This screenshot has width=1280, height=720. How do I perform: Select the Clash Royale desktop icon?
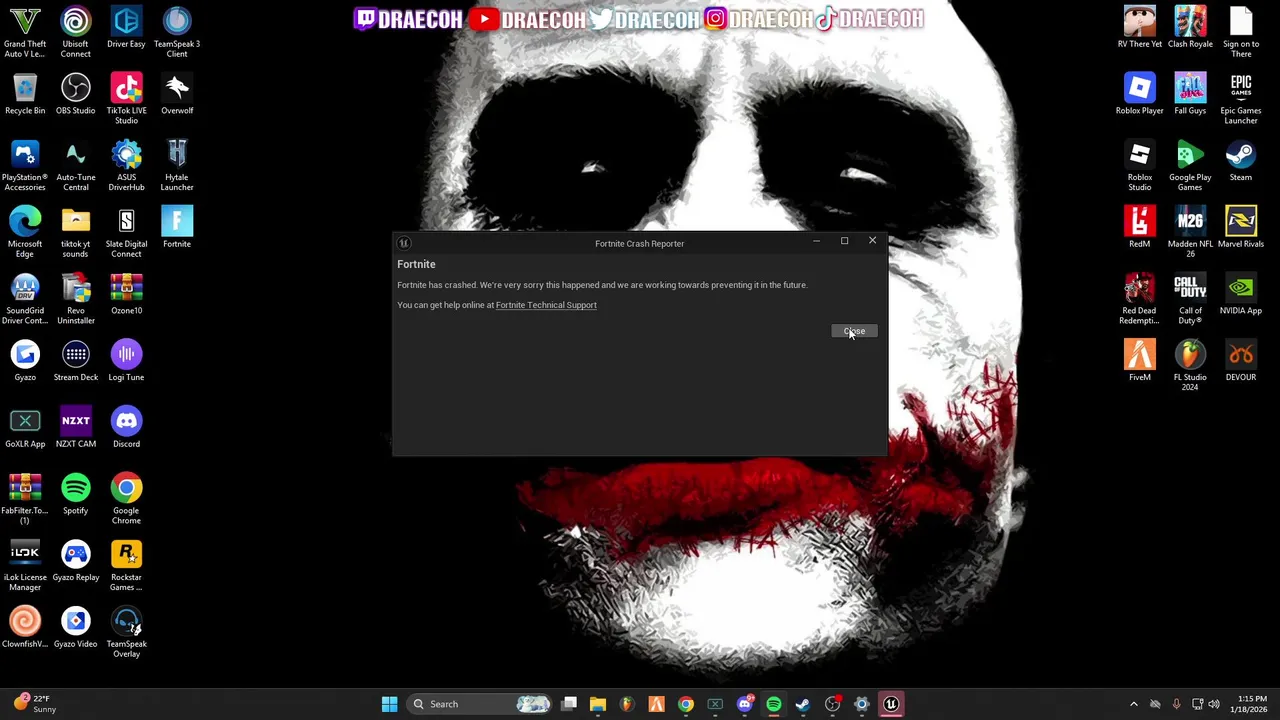pyautogui.click(x=1190, y=27)
